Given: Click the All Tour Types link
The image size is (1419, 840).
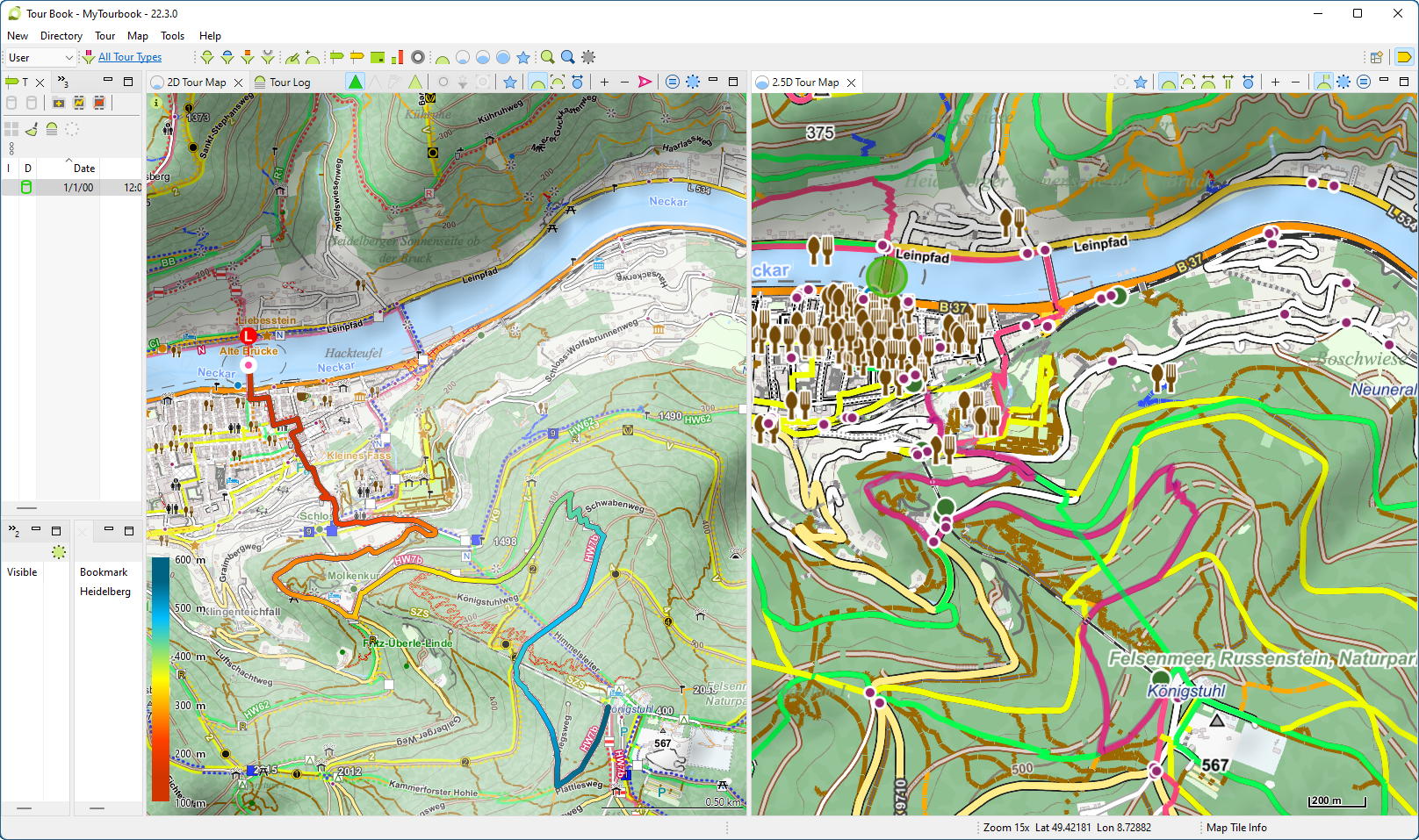Looking at the screenshot, I should [128, 56].
